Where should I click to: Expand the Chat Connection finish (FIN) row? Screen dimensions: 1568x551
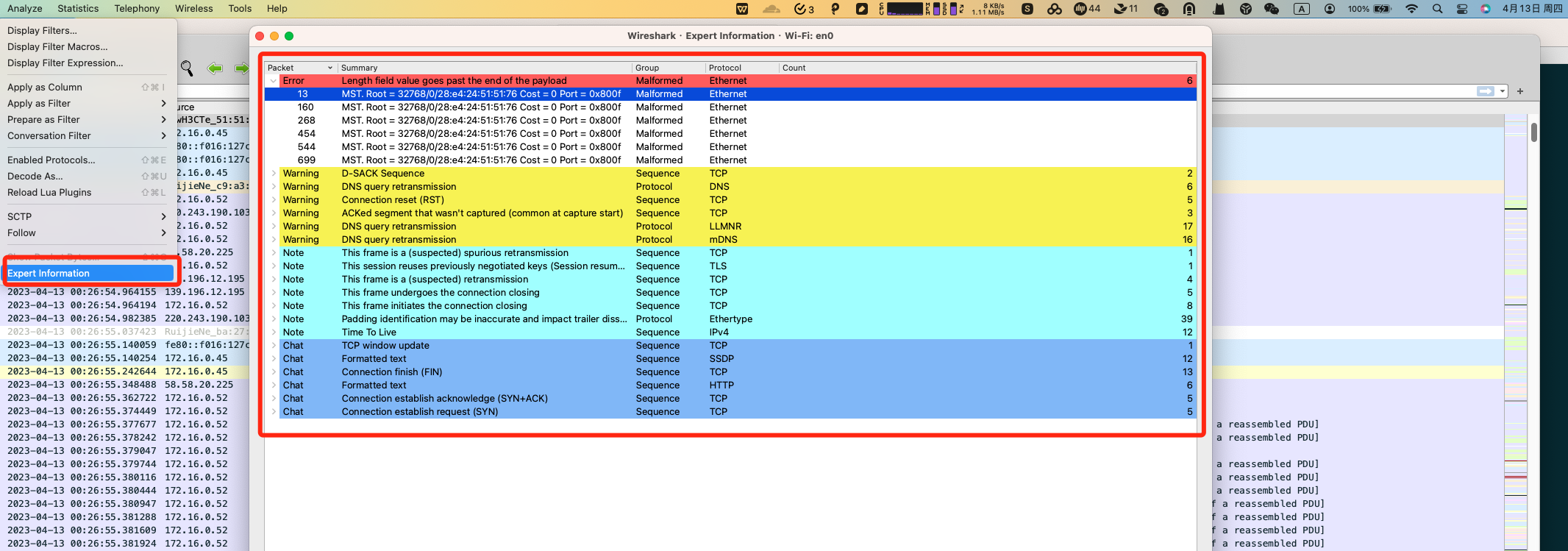click(274, 372)
